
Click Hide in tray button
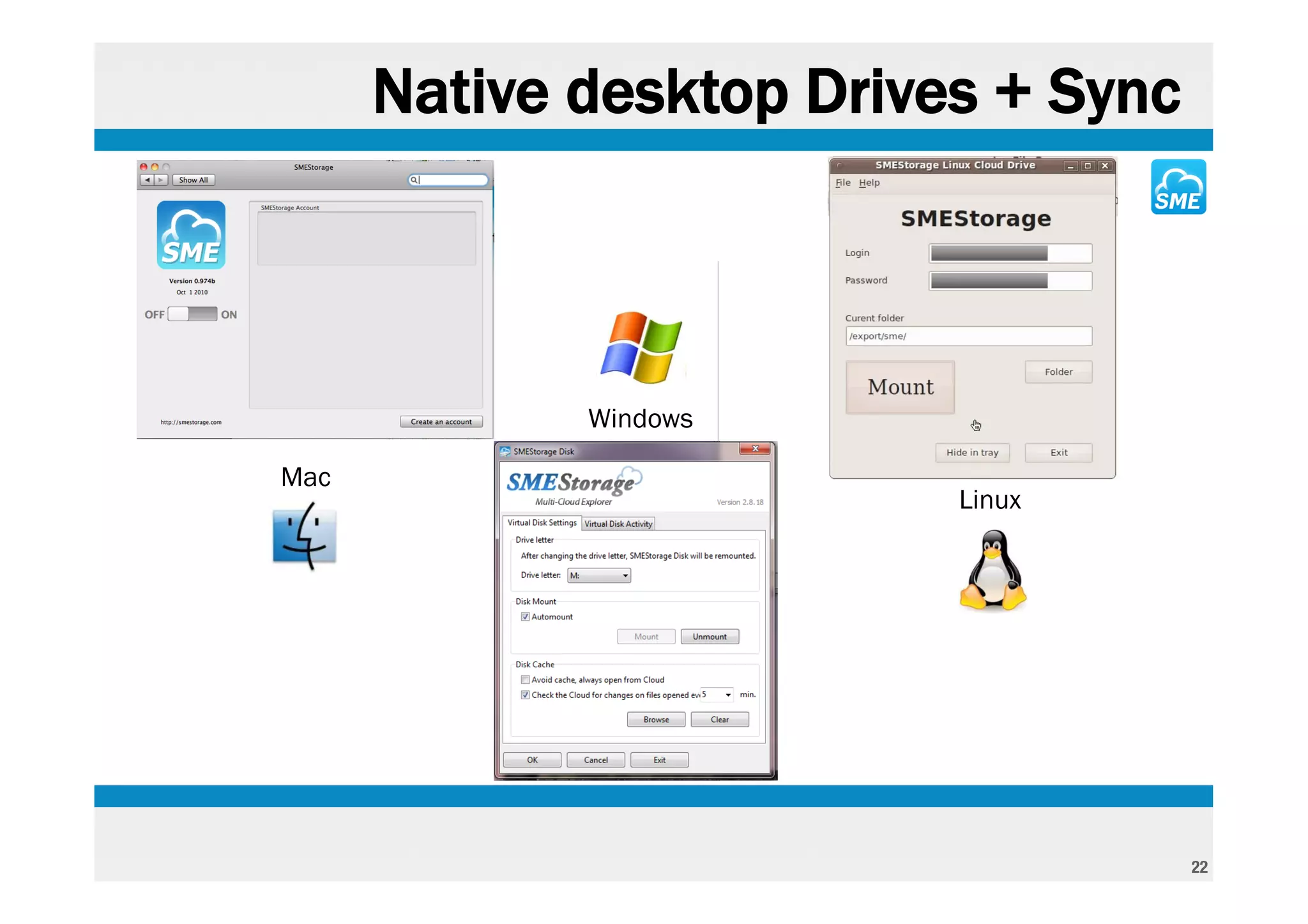click(x=972, y=452)
